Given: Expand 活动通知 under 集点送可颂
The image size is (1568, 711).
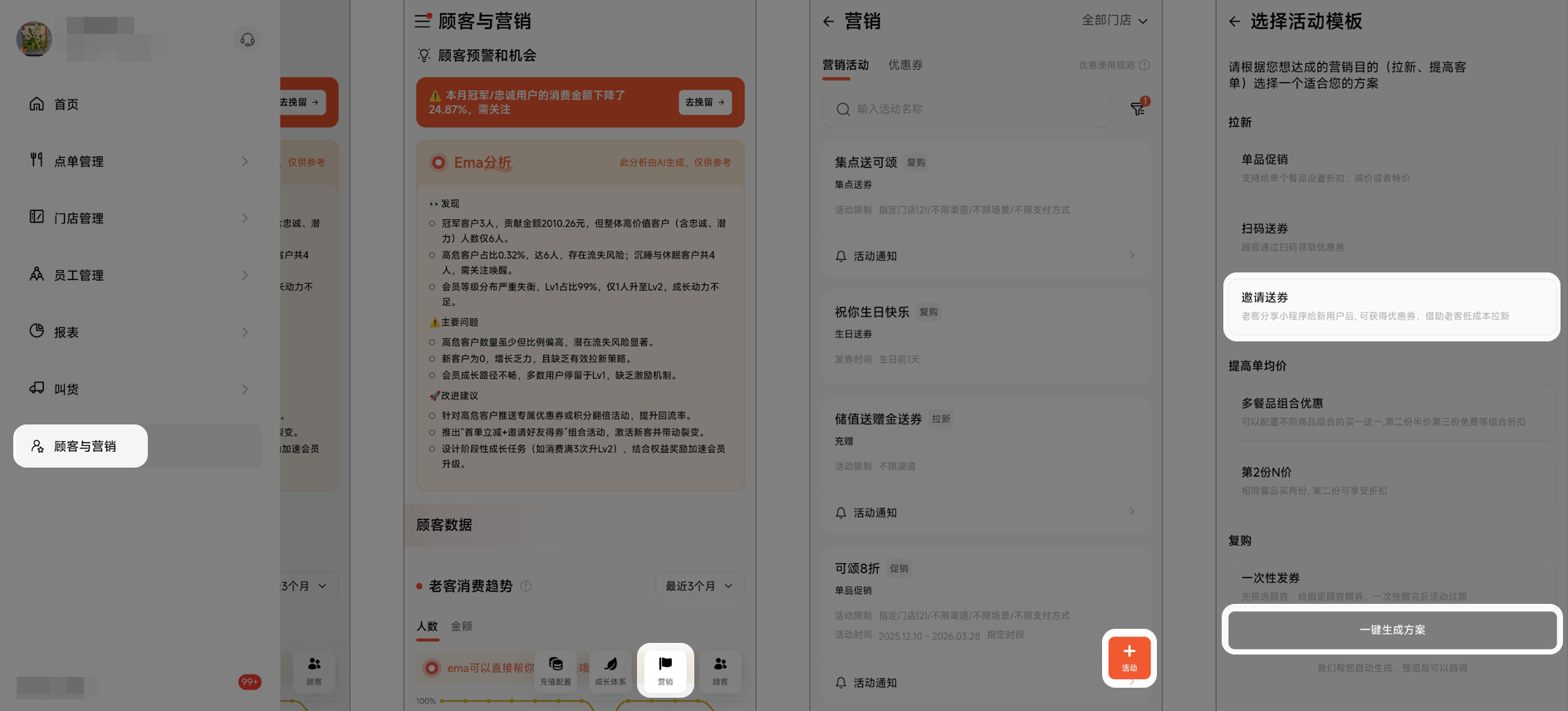Looking at the screenshot, I should pos(985,256).
